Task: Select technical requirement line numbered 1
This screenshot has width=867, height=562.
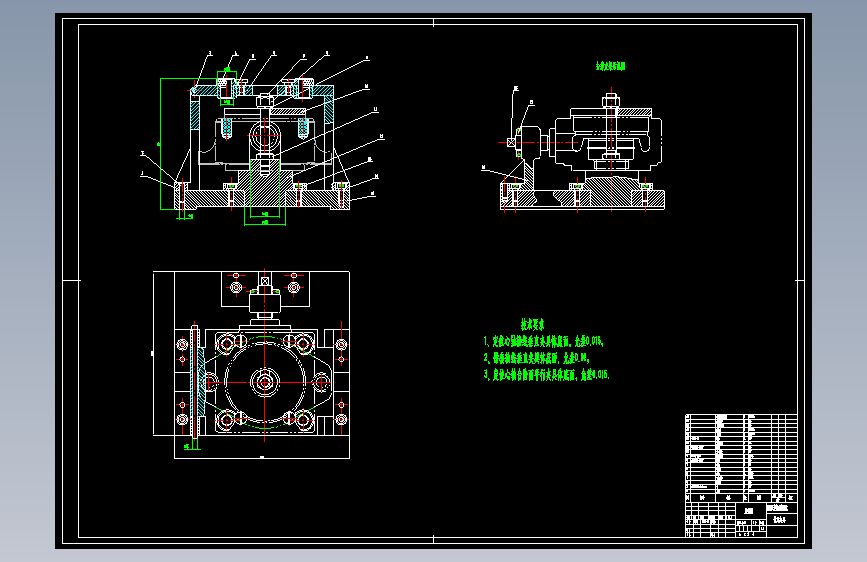Action: point(543,341)
